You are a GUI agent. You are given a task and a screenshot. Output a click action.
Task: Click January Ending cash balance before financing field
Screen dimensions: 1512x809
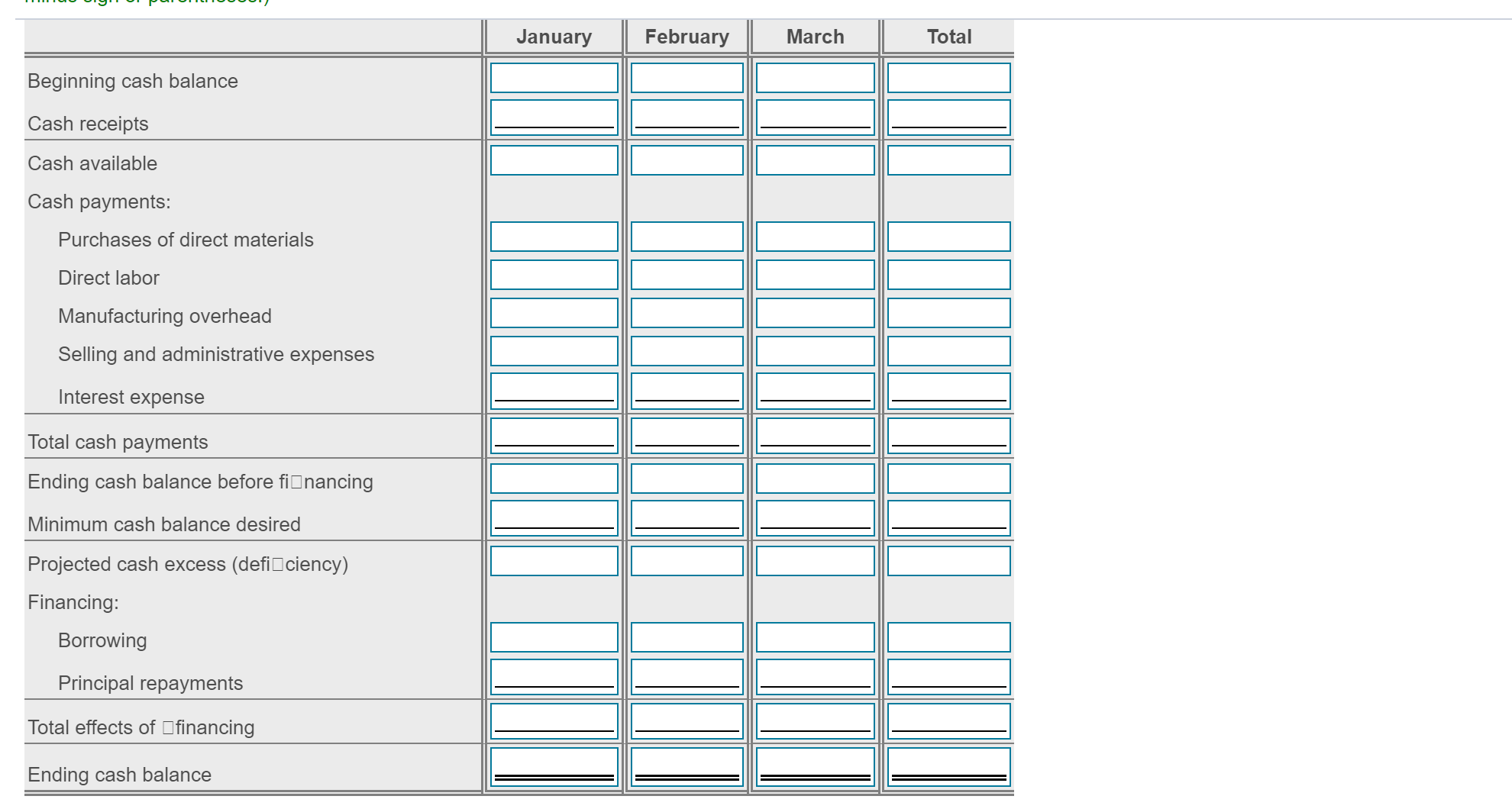coord(554,479)
